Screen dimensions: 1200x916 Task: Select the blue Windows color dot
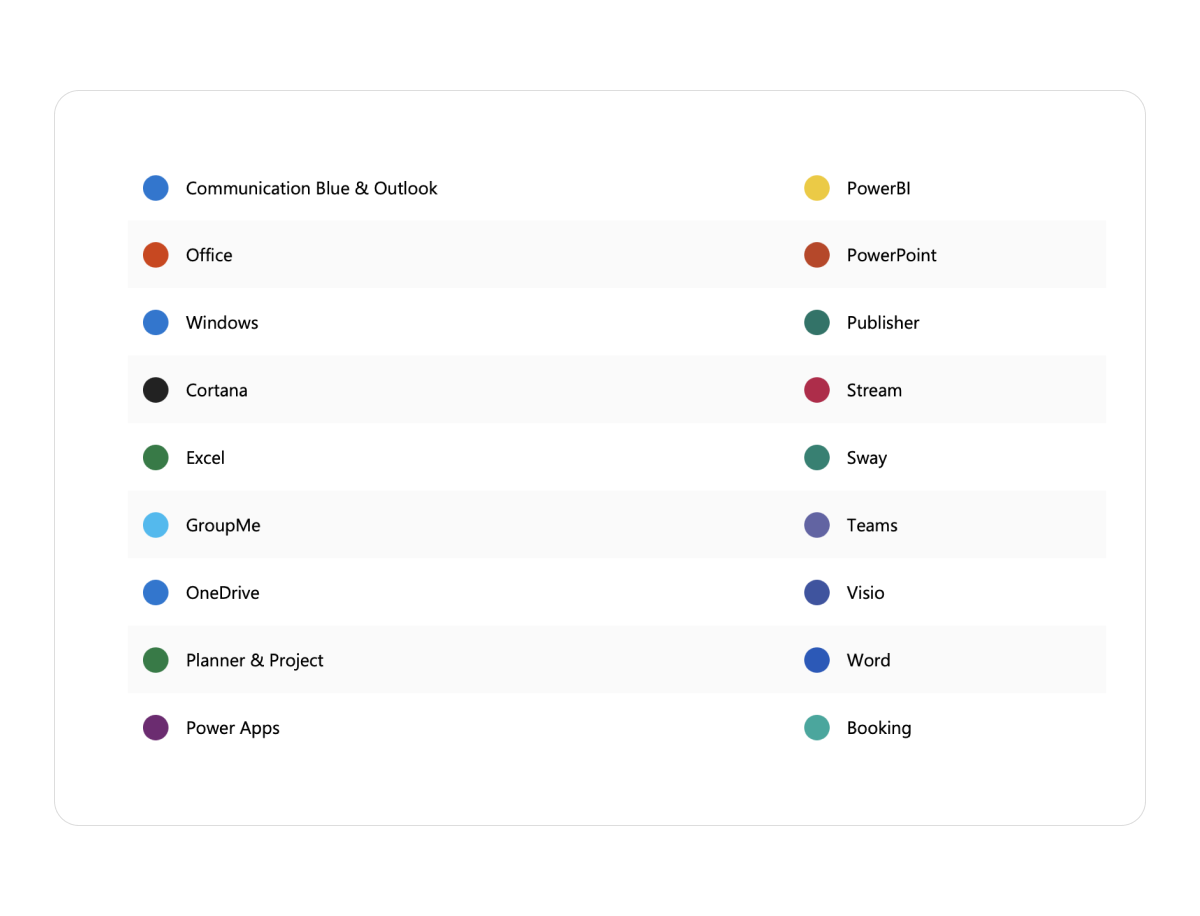click(x=156, y=323)
